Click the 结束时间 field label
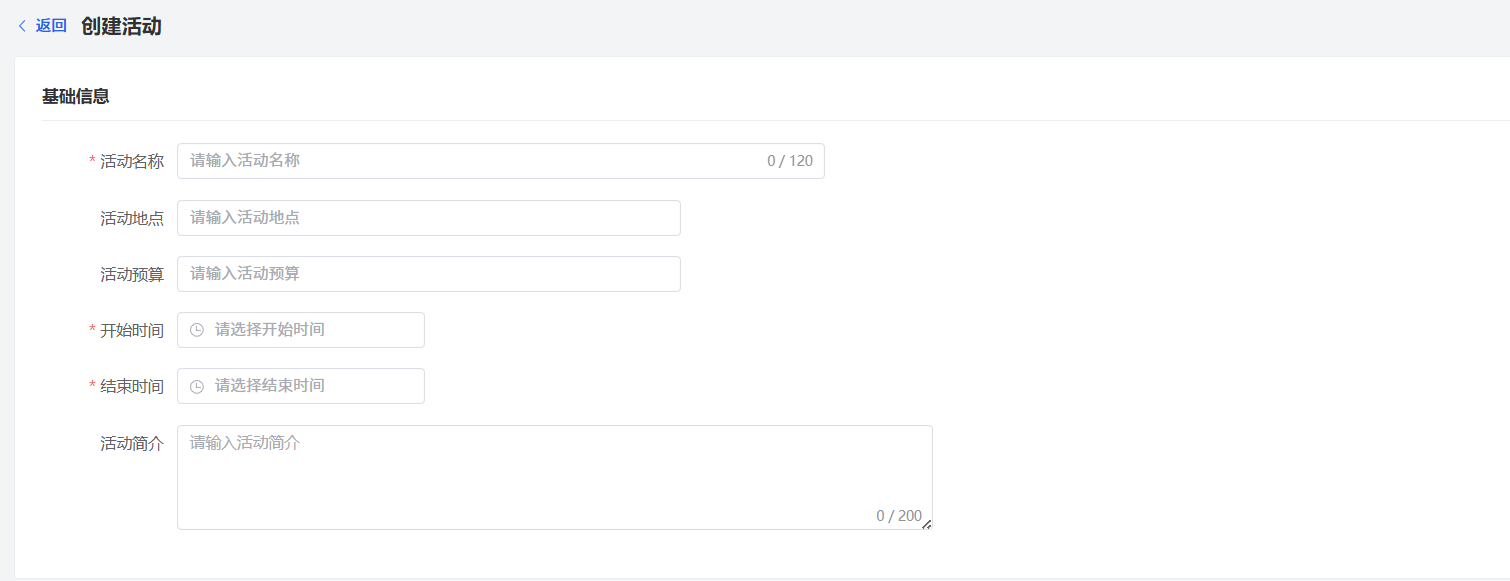 (132, 386)
